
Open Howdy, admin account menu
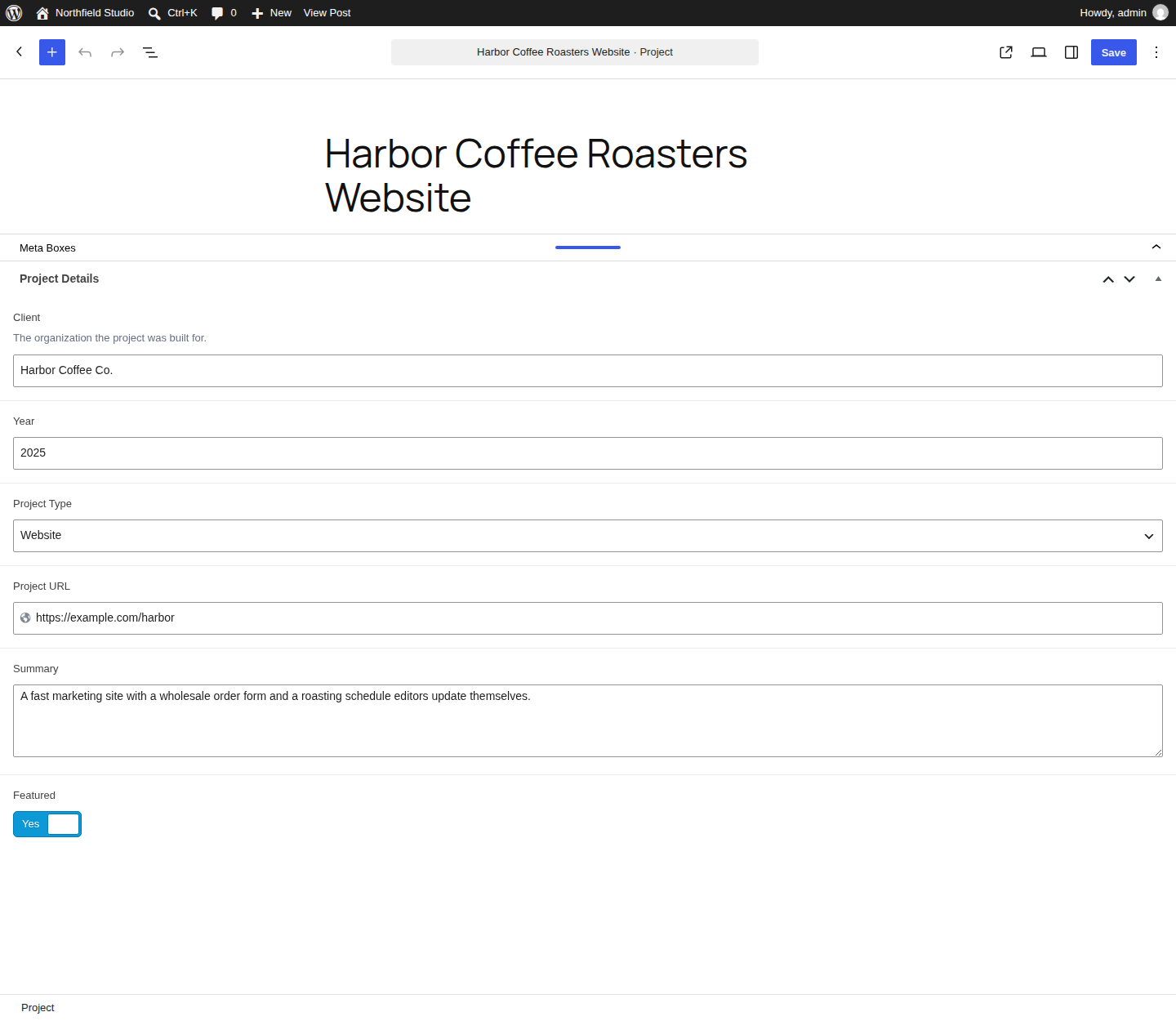click(x=1123, y=13)
